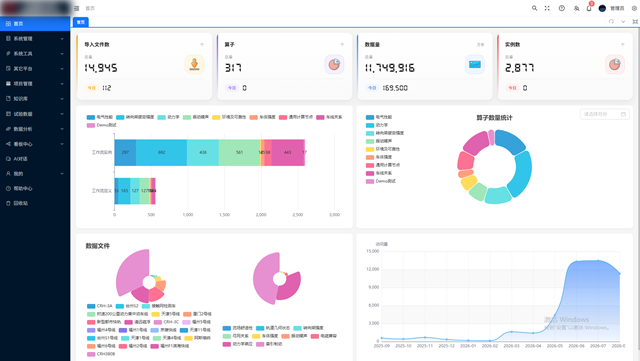Open 试验数据 menu in the sidebar
The height and width of the screenshot is (361, 640).
pyautogui.click(x=35, y=114)
